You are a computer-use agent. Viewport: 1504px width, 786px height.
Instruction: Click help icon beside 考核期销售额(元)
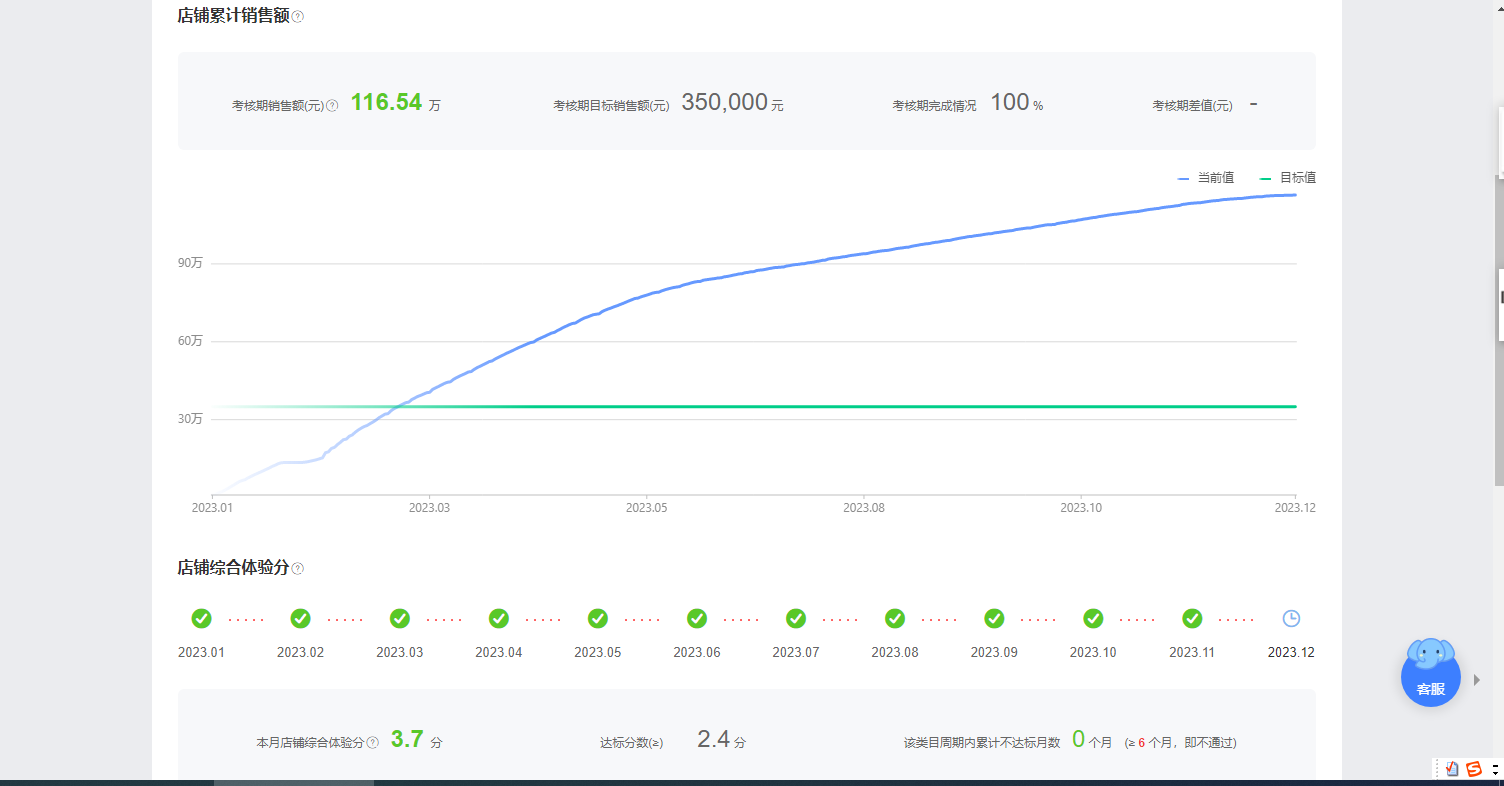pos(332,105)
